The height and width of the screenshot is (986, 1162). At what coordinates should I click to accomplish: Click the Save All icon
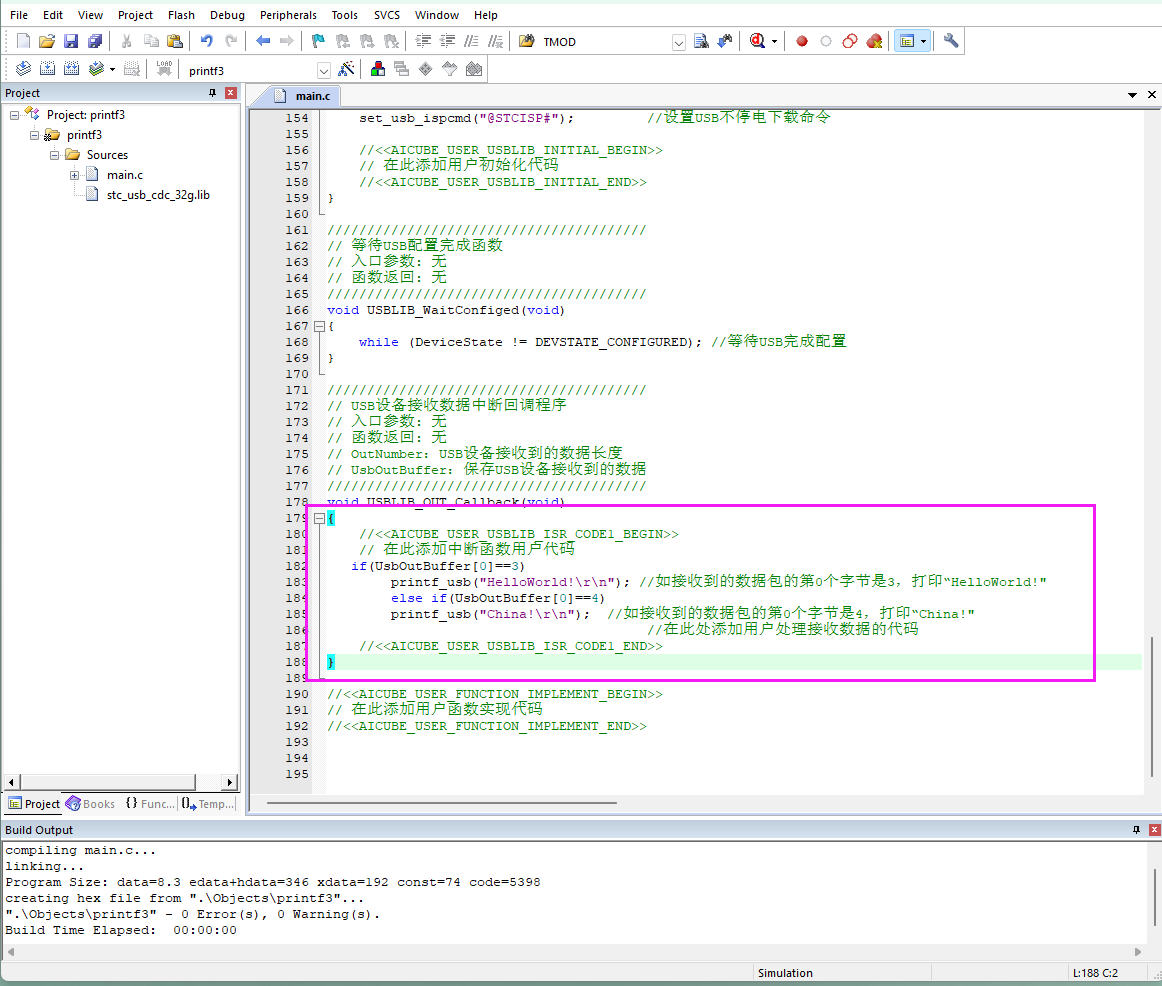(95, 41)
